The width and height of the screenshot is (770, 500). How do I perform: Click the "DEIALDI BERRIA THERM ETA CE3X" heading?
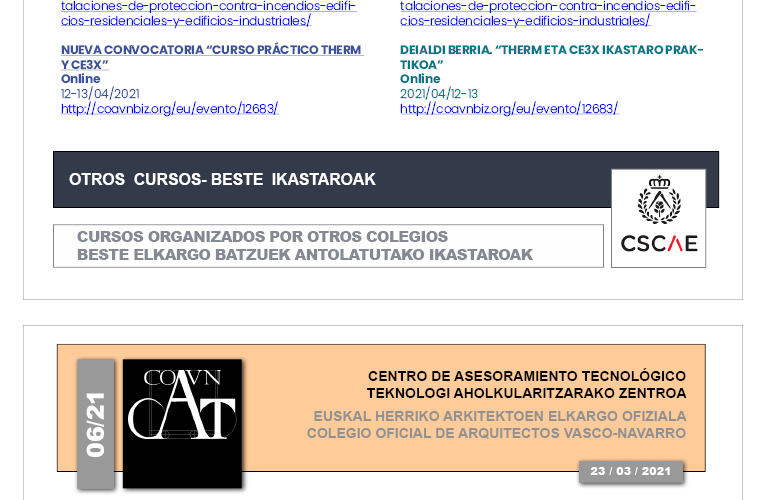tap(551, 57)
